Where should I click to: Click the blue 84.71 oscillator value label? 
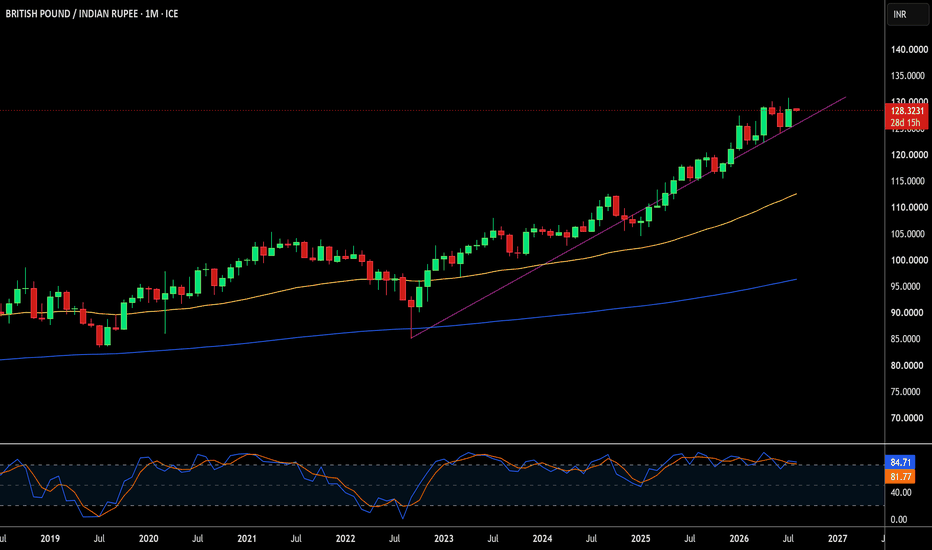pyautogui.click(x=900, y=463)
